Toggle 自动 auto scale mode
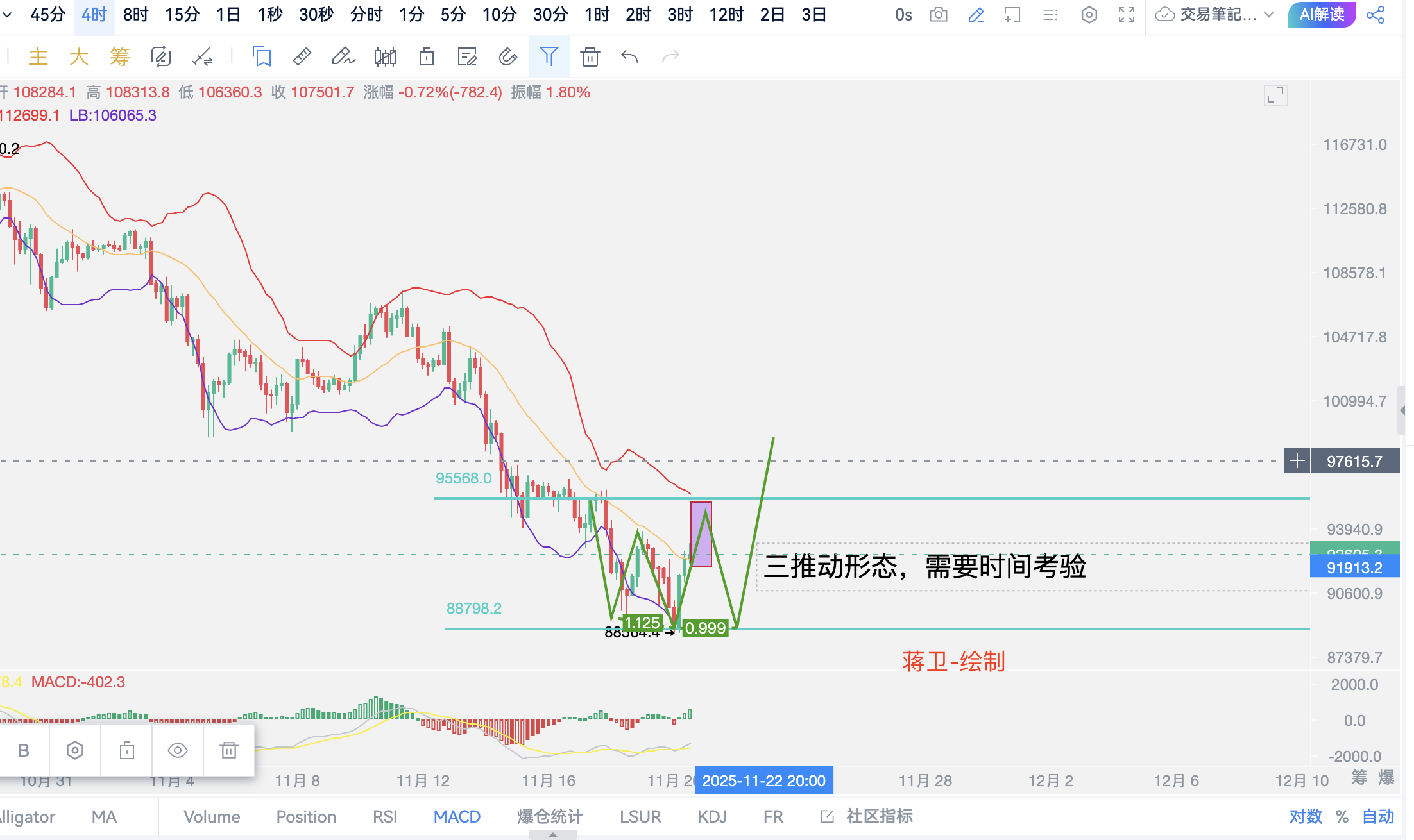Viewport: 1414px width, 840px height. (1378, 816)
